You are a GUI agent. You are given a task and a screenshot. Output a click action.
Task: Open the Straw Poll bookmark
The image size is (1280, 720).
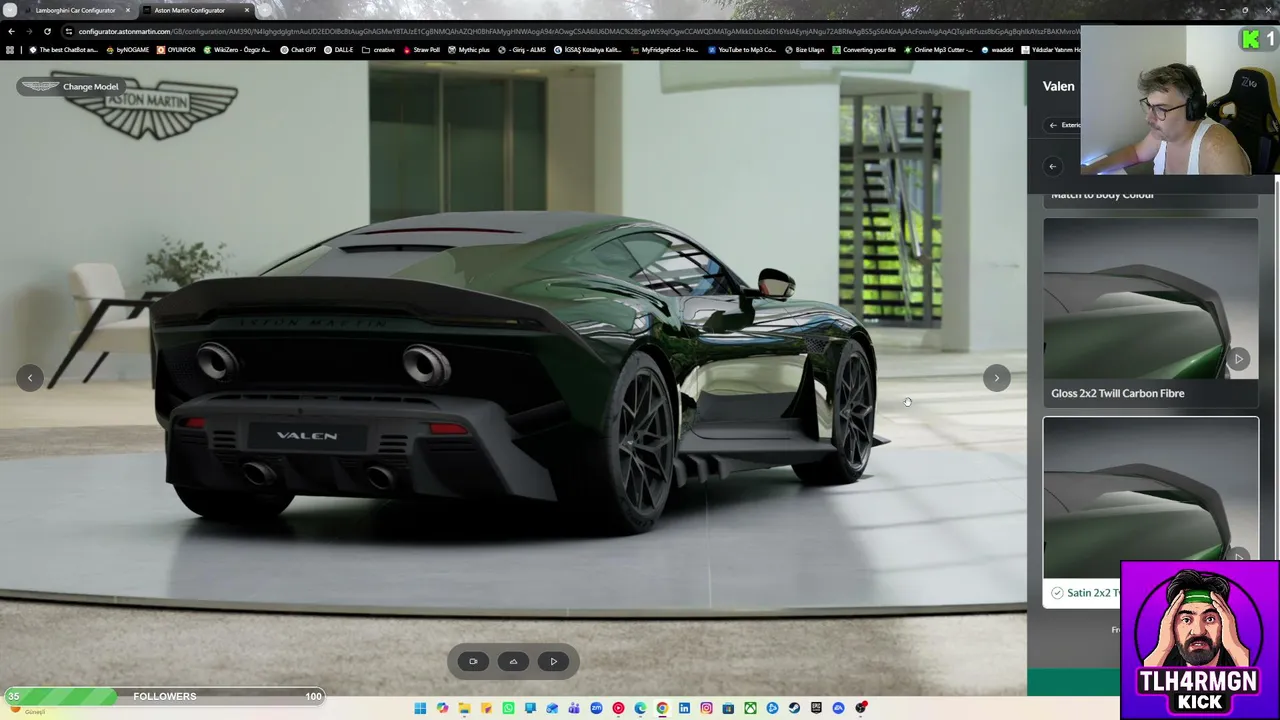[x=421, y=50]
